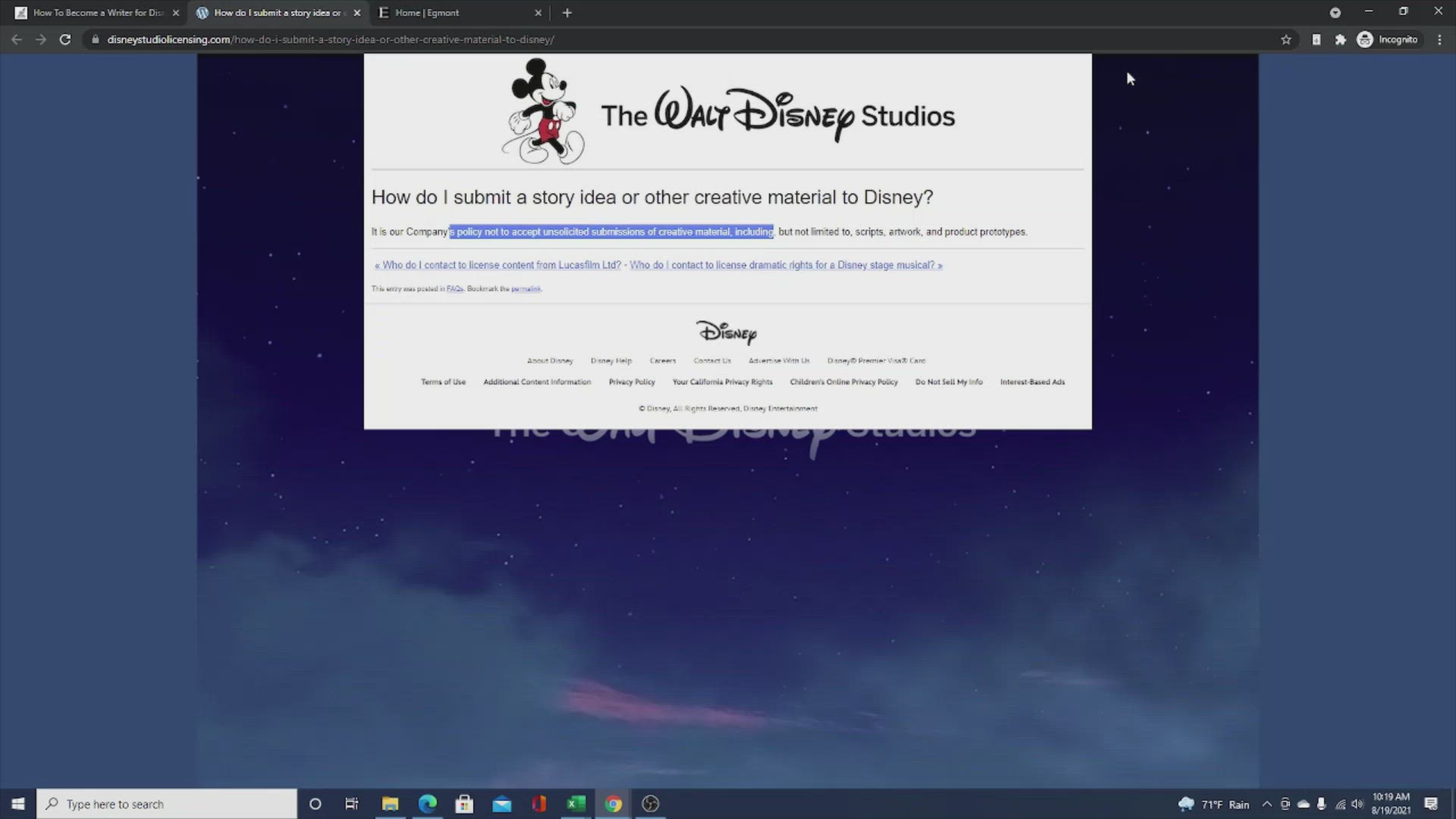This screenshot has height=819, width=1456.
Task: Open 'Who do I contact to license content from Lucasfilm' link
Action: (497, 265)
